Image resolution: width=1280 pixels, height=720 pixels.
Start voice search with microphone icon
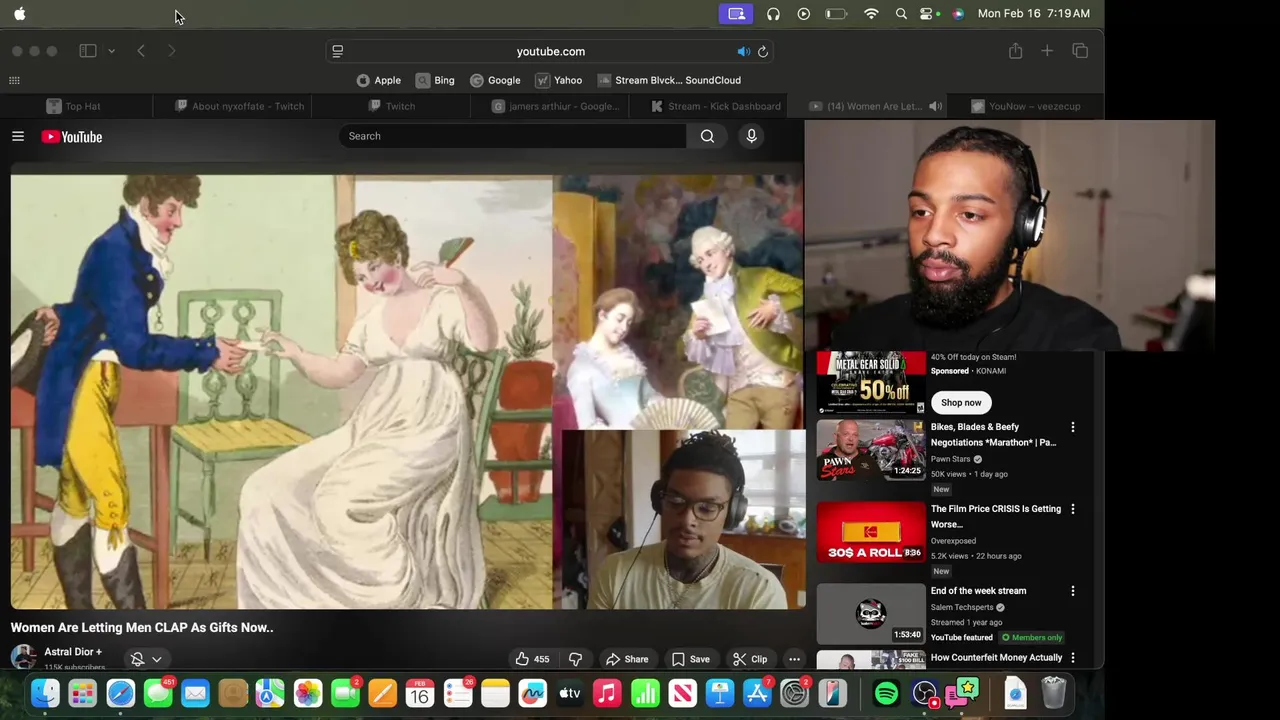tap(751, 136)
